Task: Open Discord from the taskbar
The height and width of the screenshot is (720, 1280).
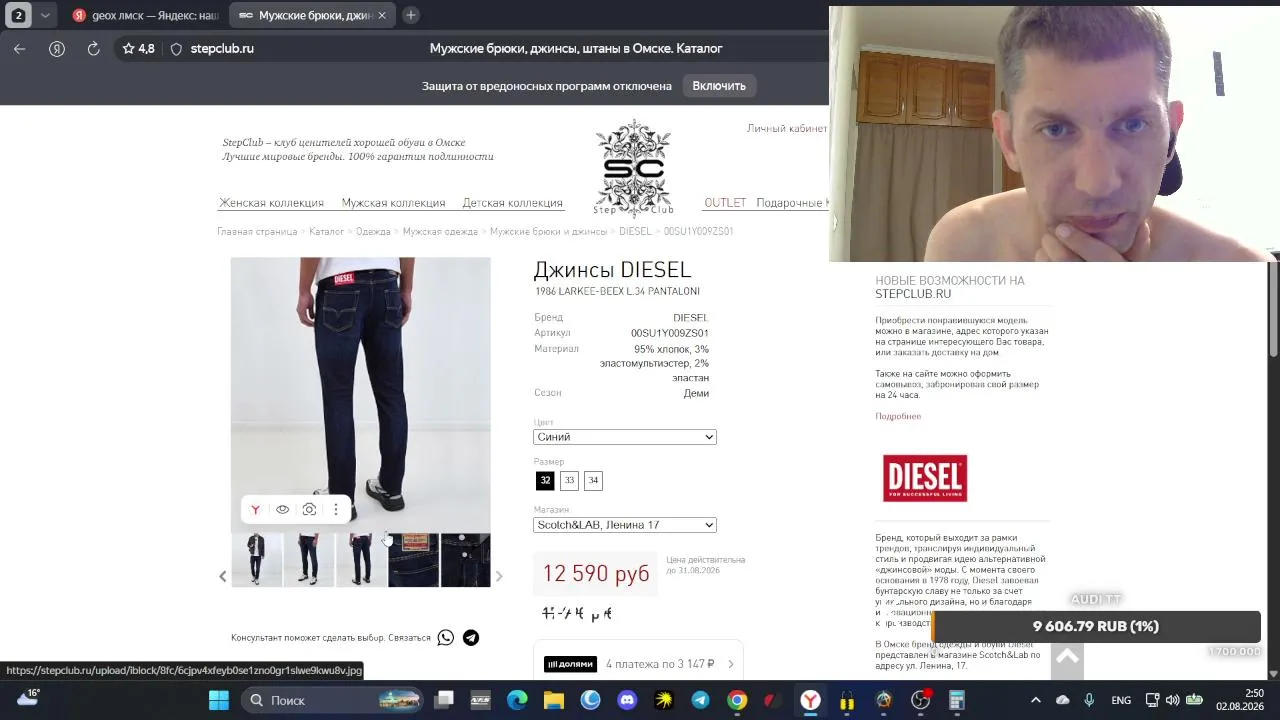Action: (627, 700)
